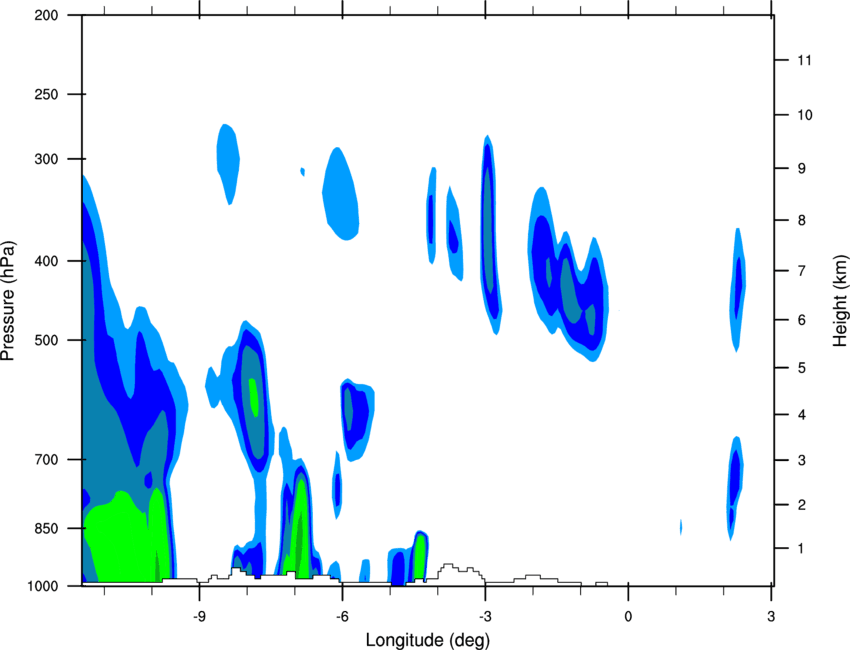
Task: Click the 'Pressure (hPa)' axis title
Action: coord(8,301)
